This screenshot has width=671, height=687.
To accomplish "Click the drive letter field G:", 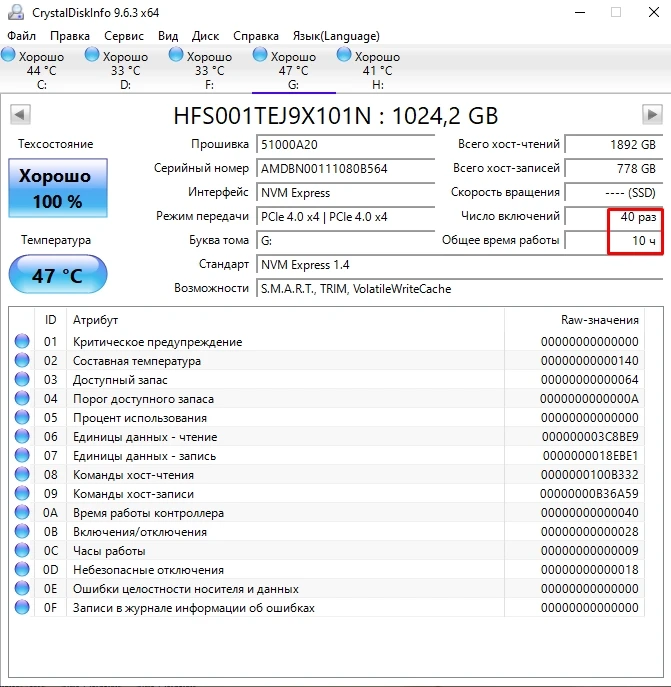I will point(345,241).
